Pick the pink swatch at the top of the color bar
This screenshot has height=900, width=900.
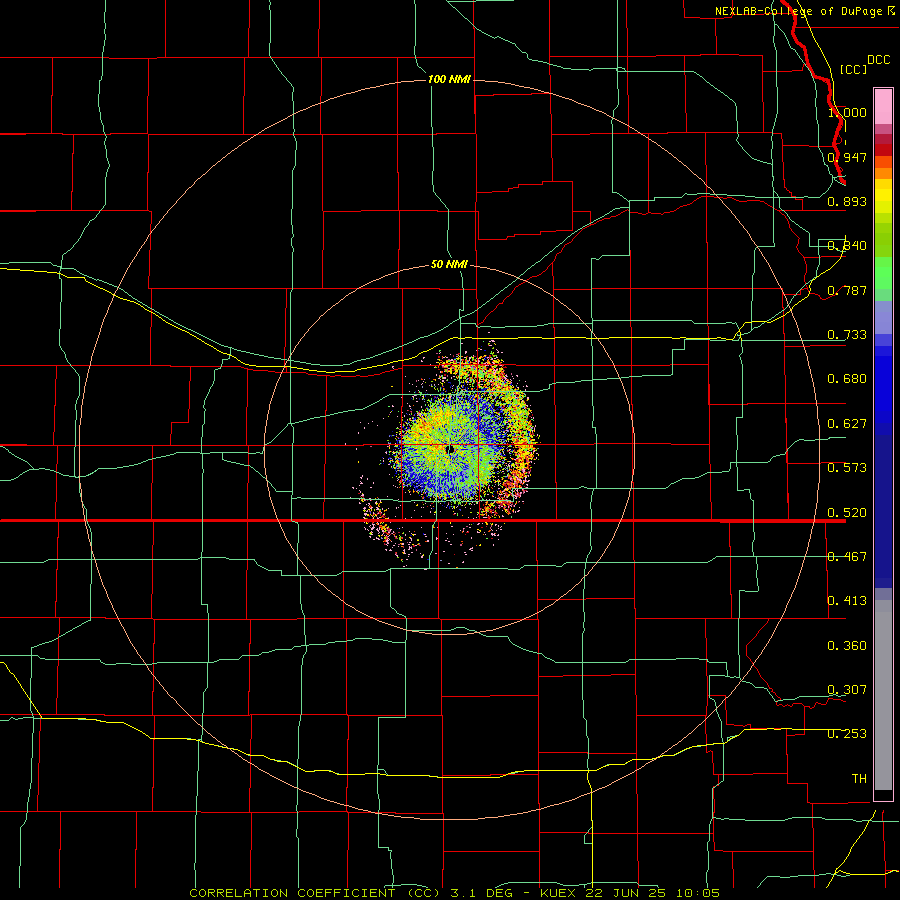pos(883,107)
